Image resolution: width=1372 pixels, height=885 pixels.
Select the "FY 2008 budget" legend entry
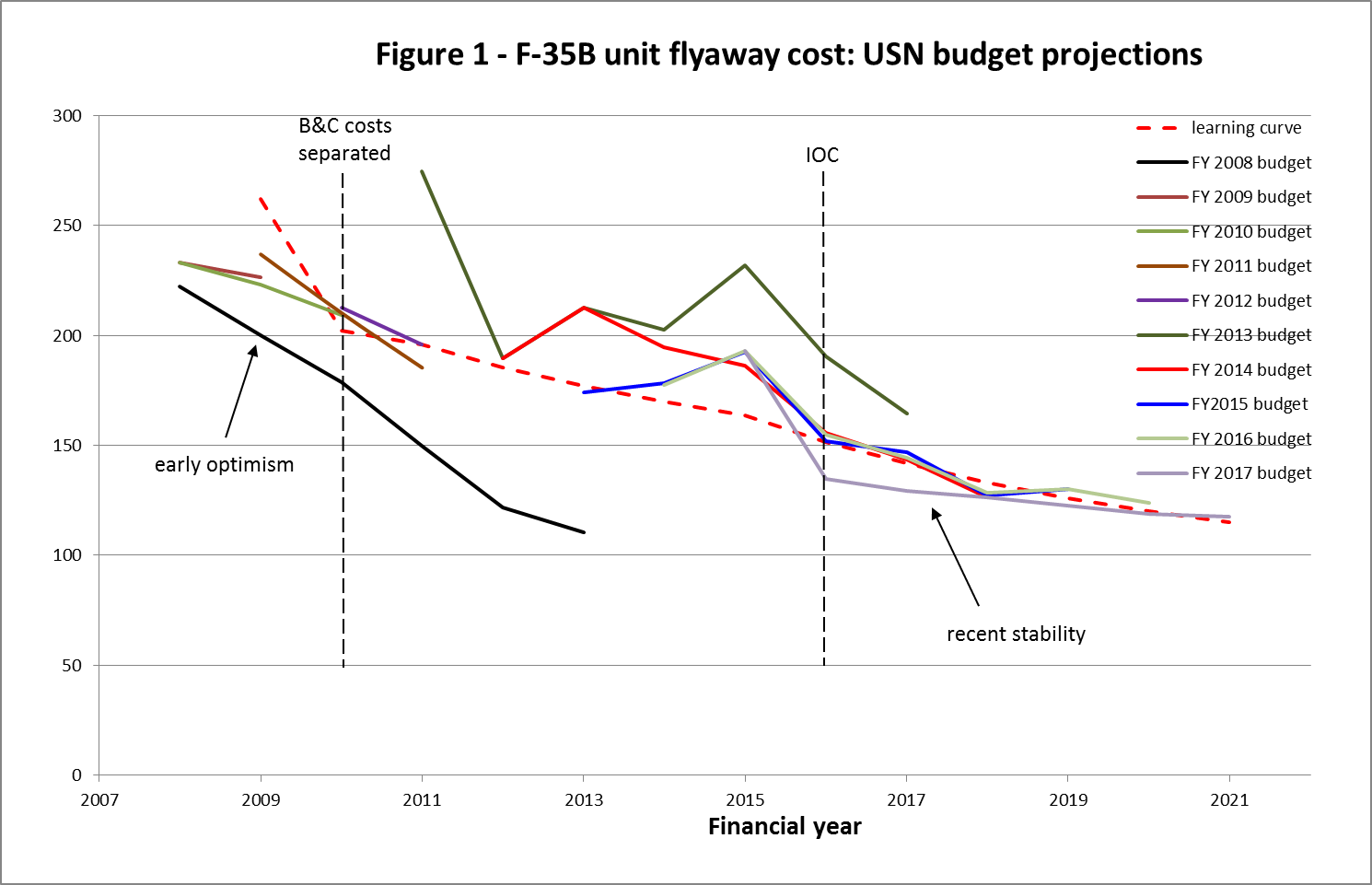1225,163
